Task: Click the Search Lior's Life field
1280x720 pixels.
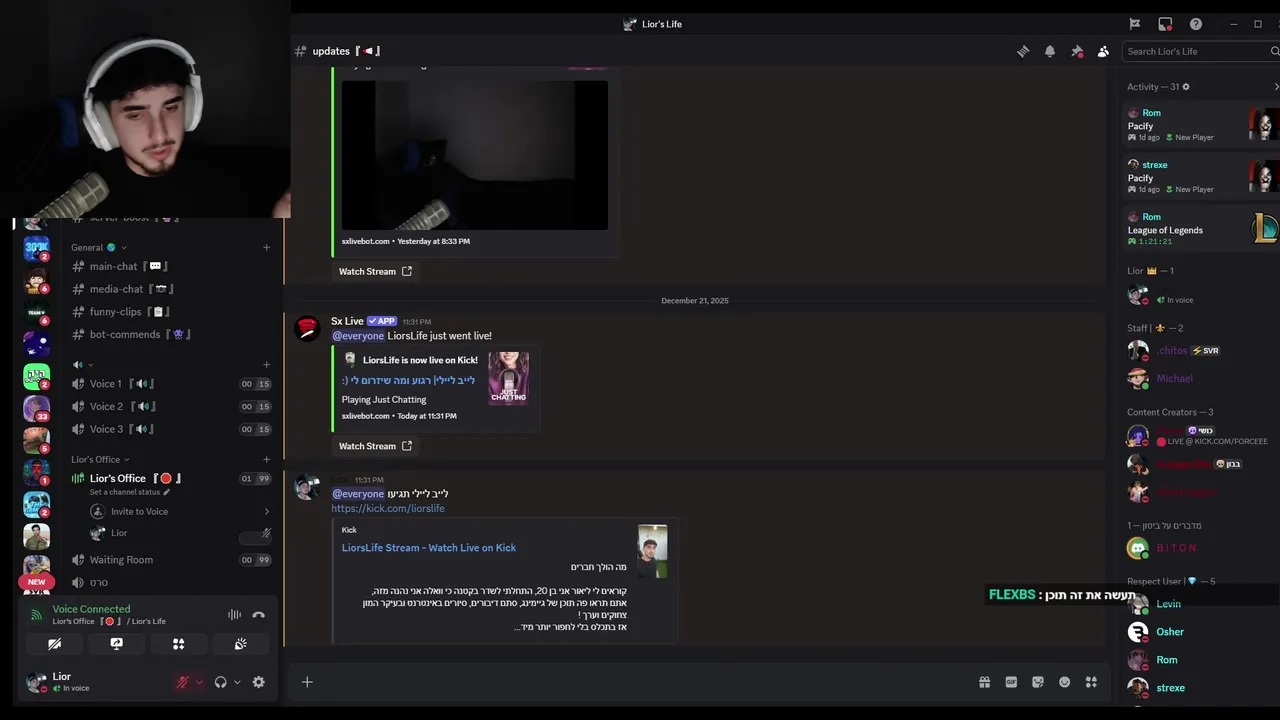Action: [x=1199, y=51]
